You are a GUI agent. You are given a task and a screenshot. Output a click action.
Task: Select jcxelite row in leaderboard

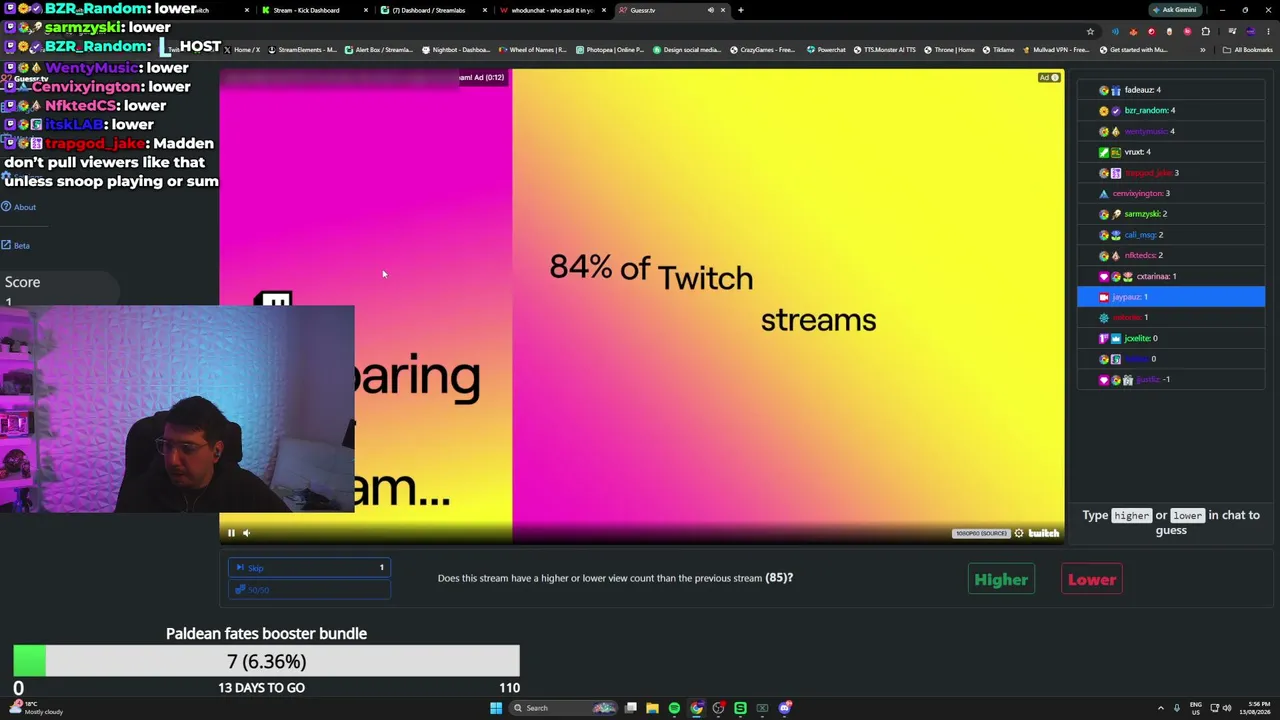pyautogui.click(x=1171, y=338)
